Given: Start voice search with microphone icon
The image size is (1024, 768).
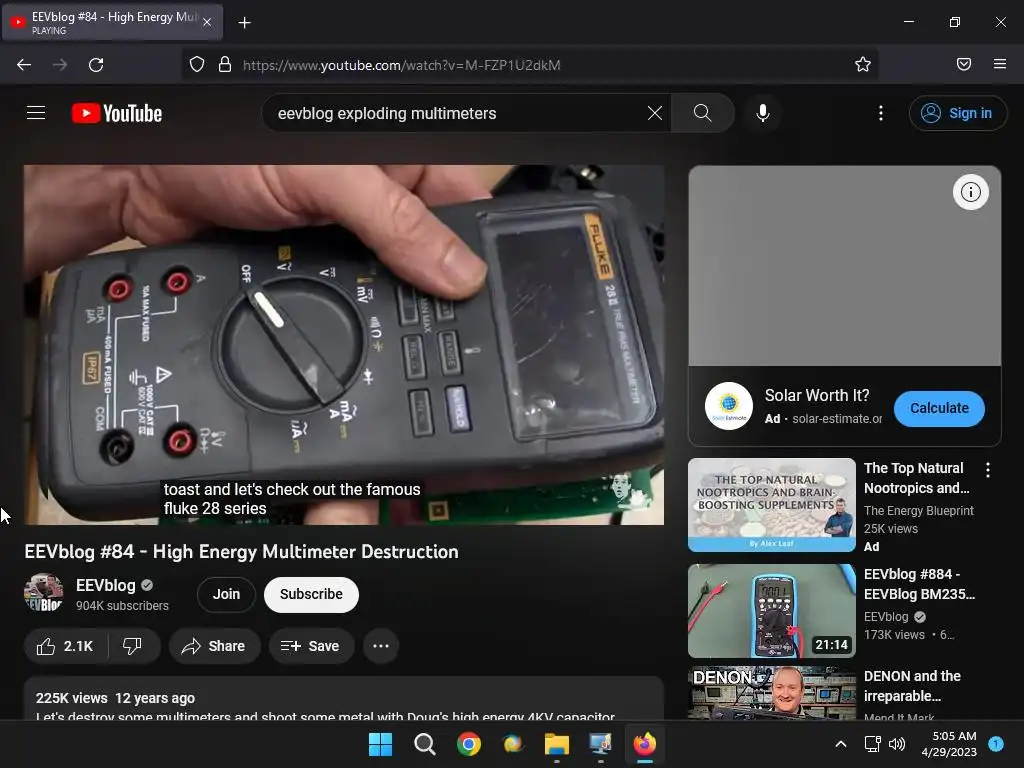Looking at the screenshot, I should [x=762, y=113].
